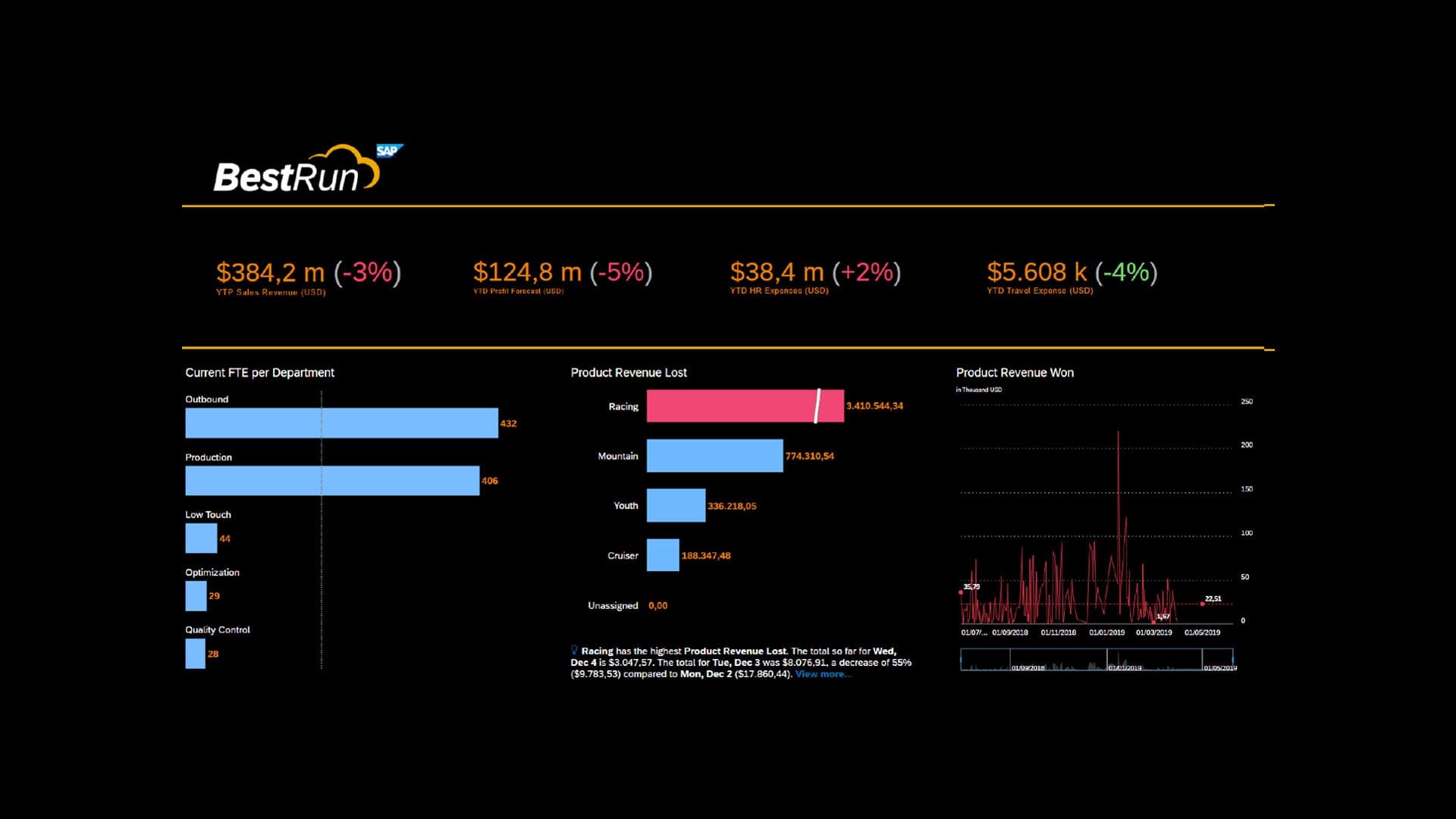
Task: Click the right handle of the time range slider
Action: click(x=1233, y=659)
